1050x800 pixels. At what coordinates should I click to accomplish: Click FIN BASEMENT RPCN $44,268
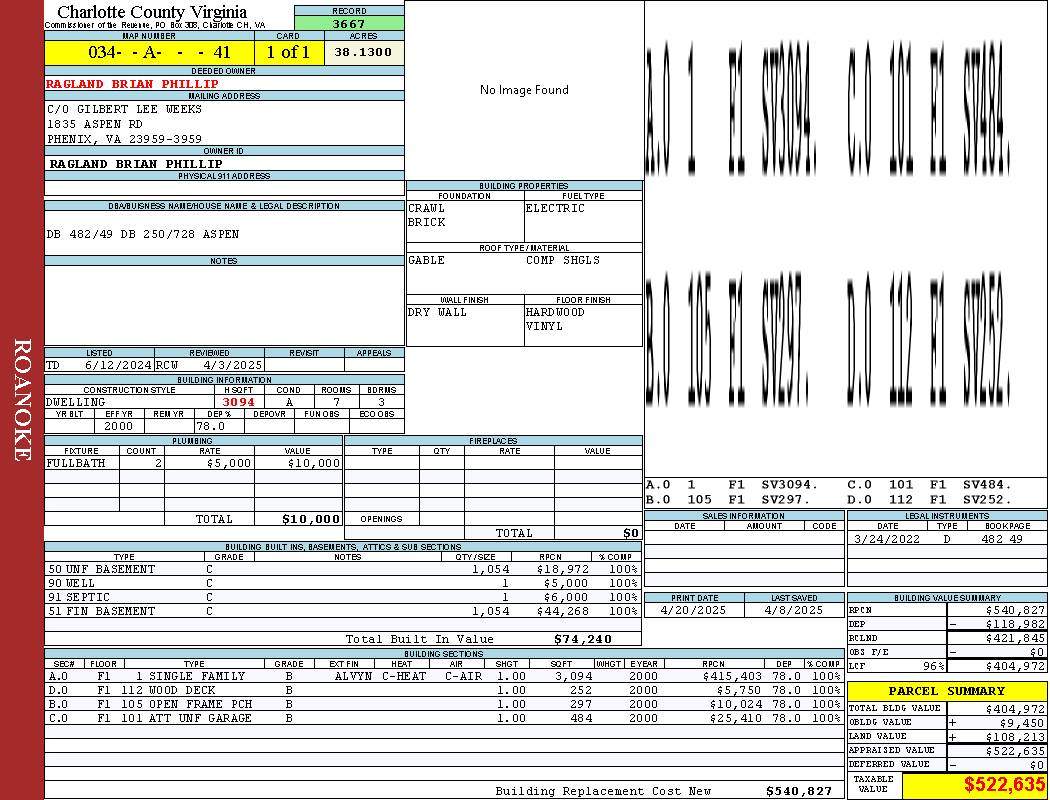click(x=562, y=611)
